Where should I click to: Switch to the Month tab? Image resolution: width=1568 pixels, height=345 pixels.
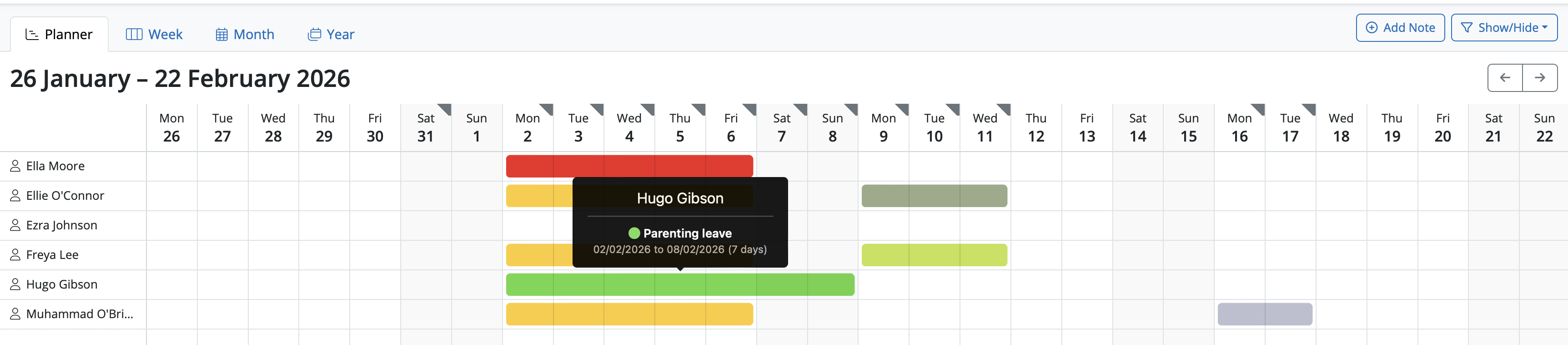tap(245, 34)
